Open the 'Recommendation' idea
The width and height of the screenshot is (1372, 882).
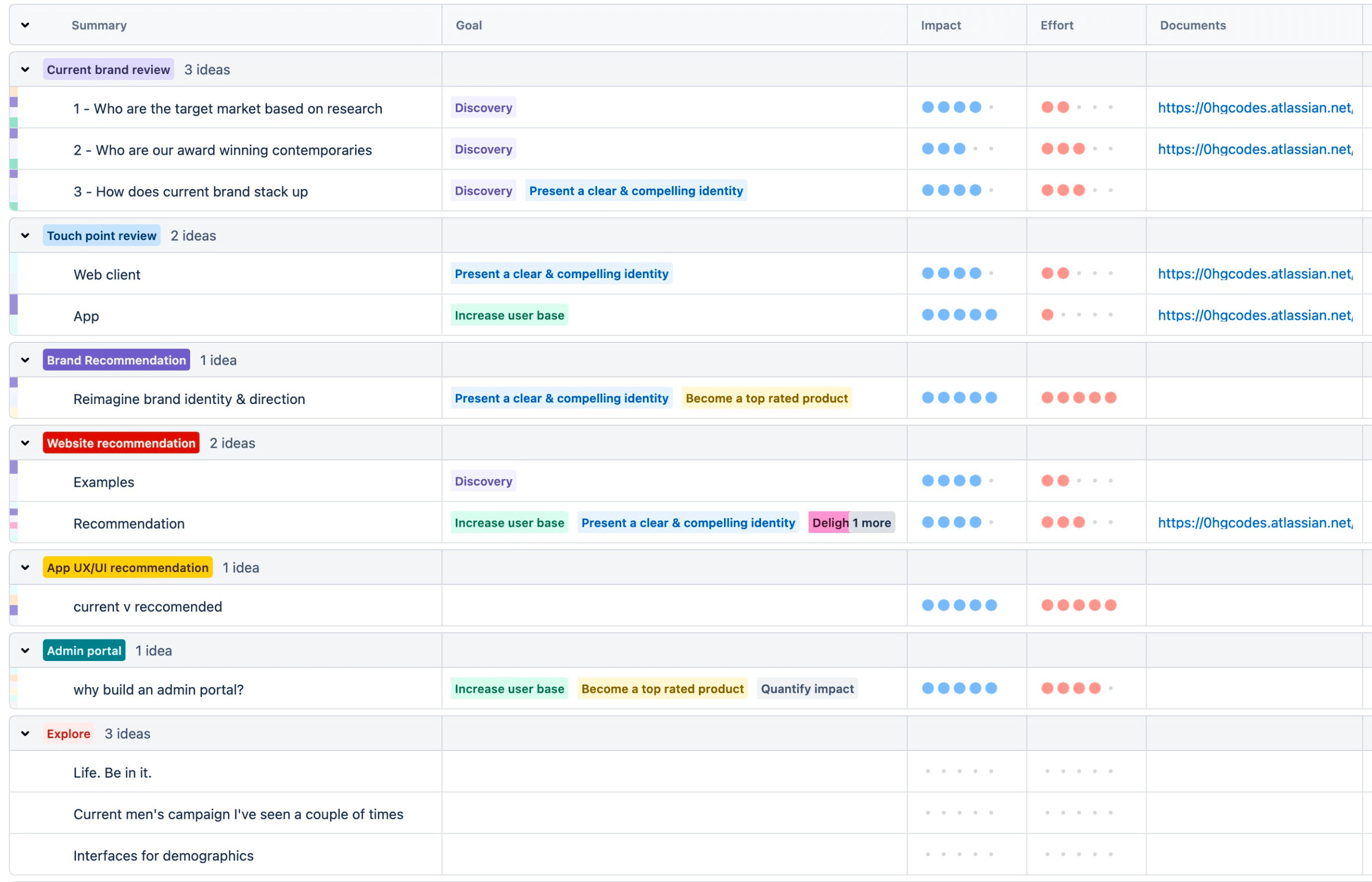[x=129, y=523]
